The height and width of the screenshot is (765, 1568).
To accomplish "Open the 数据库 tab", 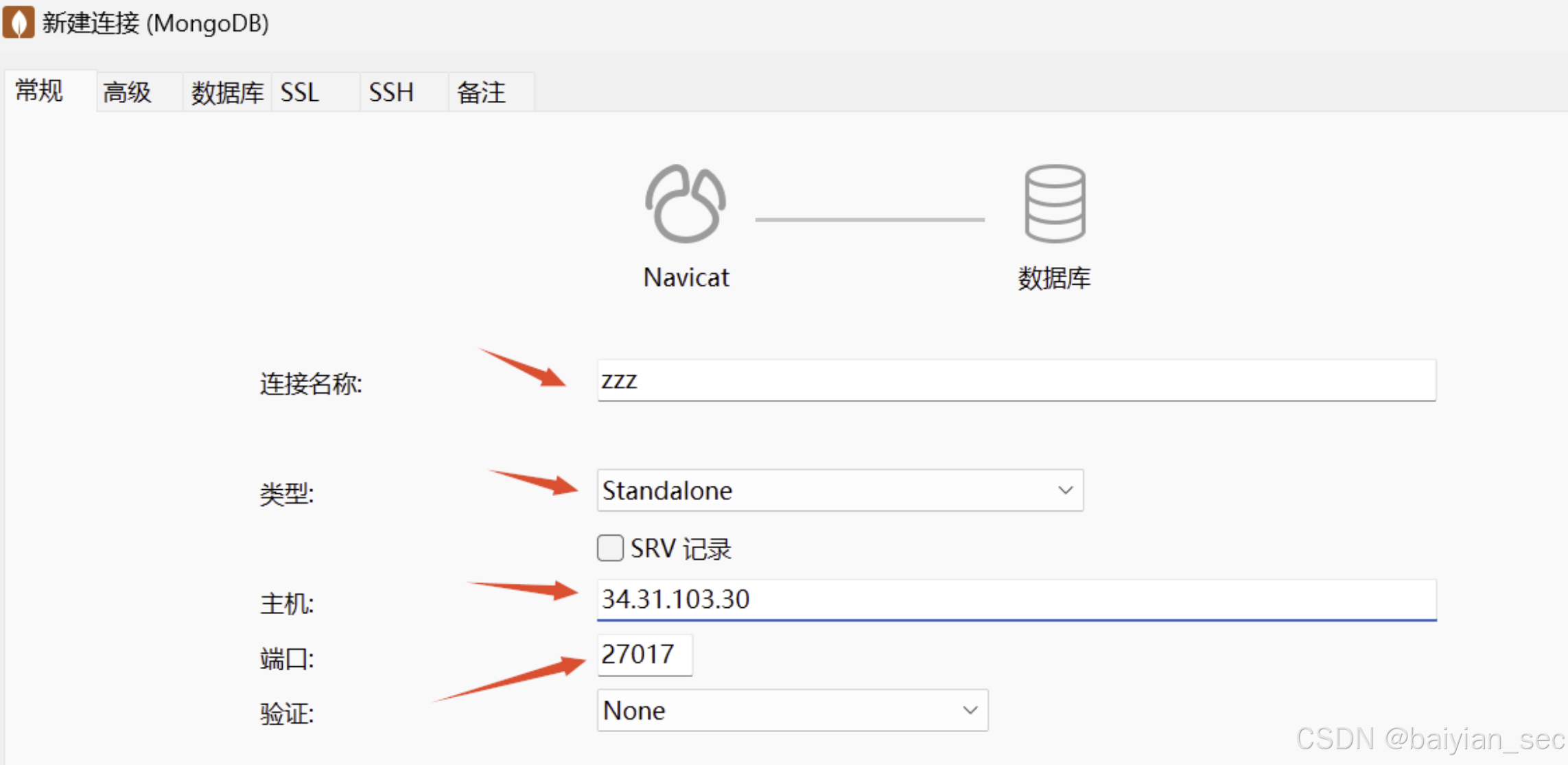I will 227,92.
